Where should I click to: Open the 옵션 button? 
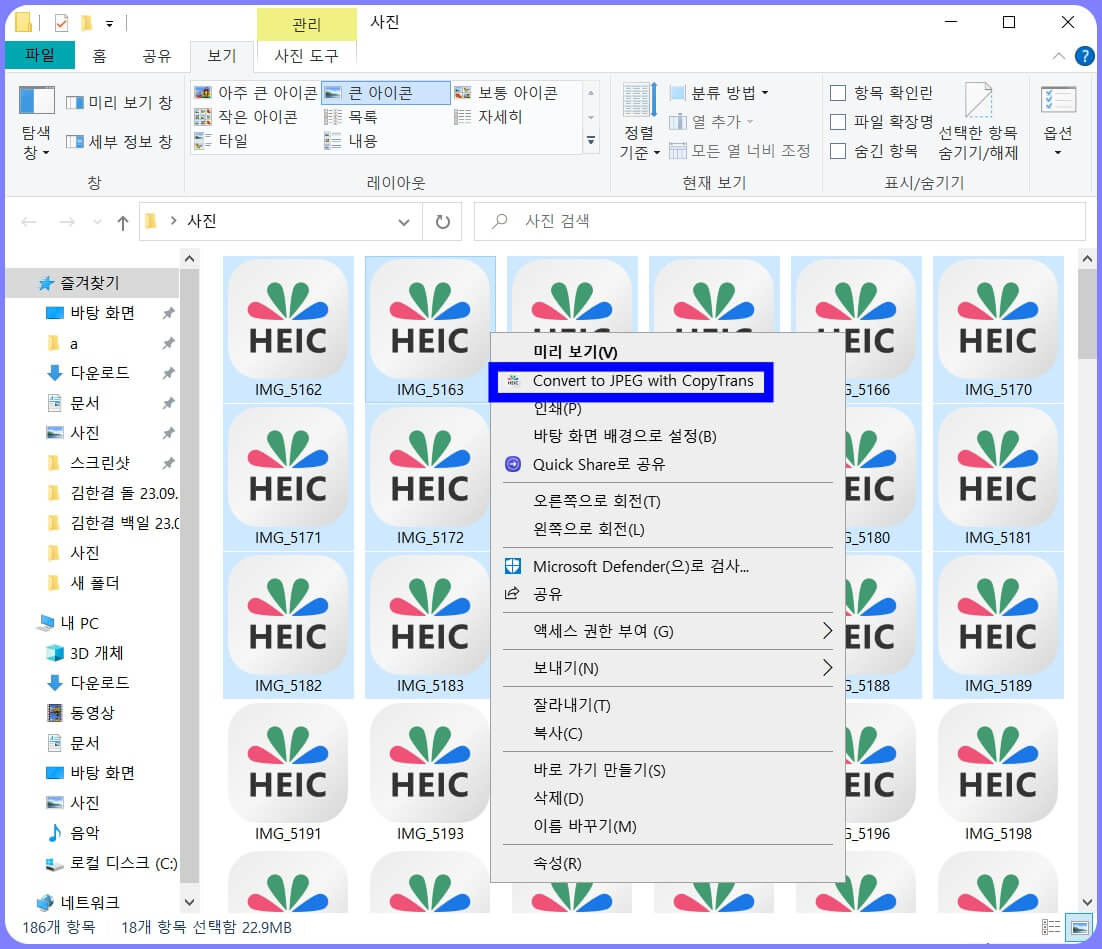(1057, 121)
